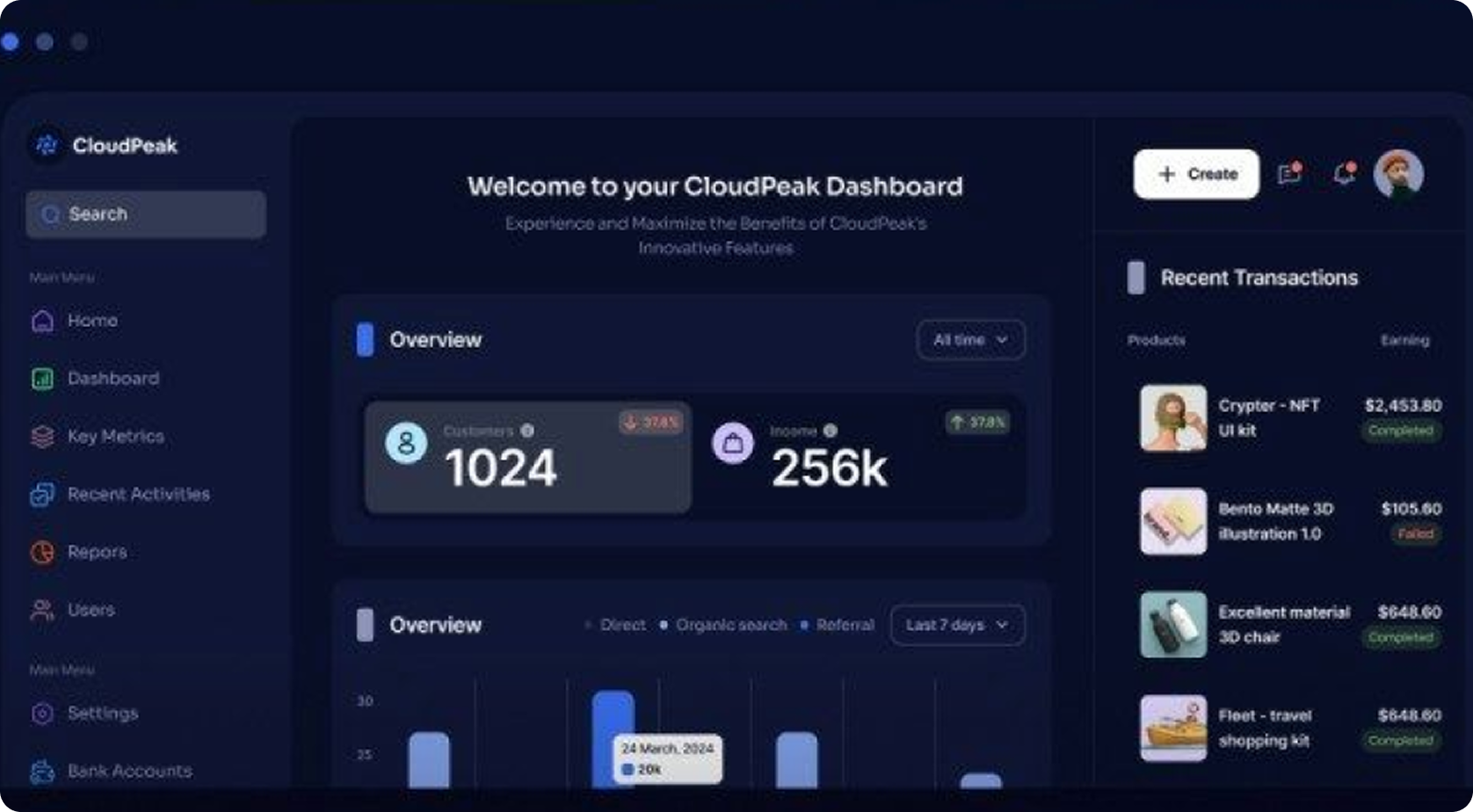The width and height of the screenshot is (1473, 812).
Task: Click the green Dashboard chart icon
Action: click(42, 379)
